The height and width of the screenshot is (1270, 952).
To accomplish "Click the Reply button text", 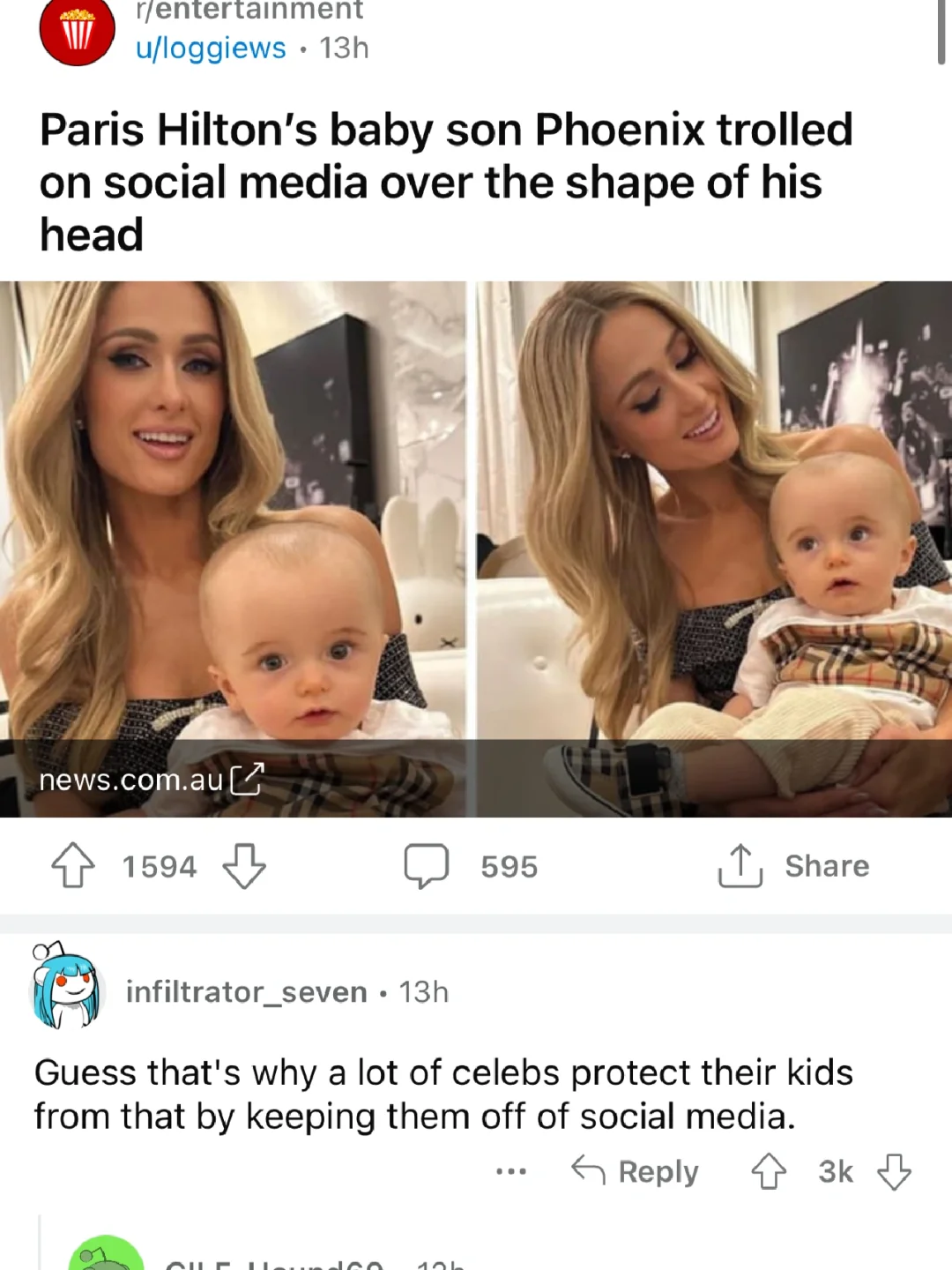I will (658, 1172).
